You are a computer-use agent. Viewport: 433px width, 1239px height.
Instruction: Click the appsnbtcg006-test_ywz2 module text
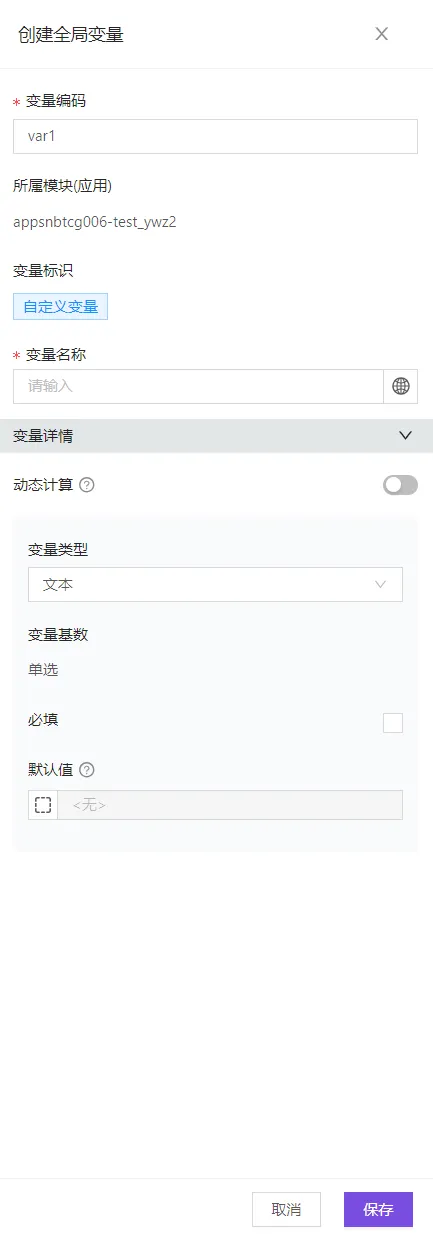[95, 222]
